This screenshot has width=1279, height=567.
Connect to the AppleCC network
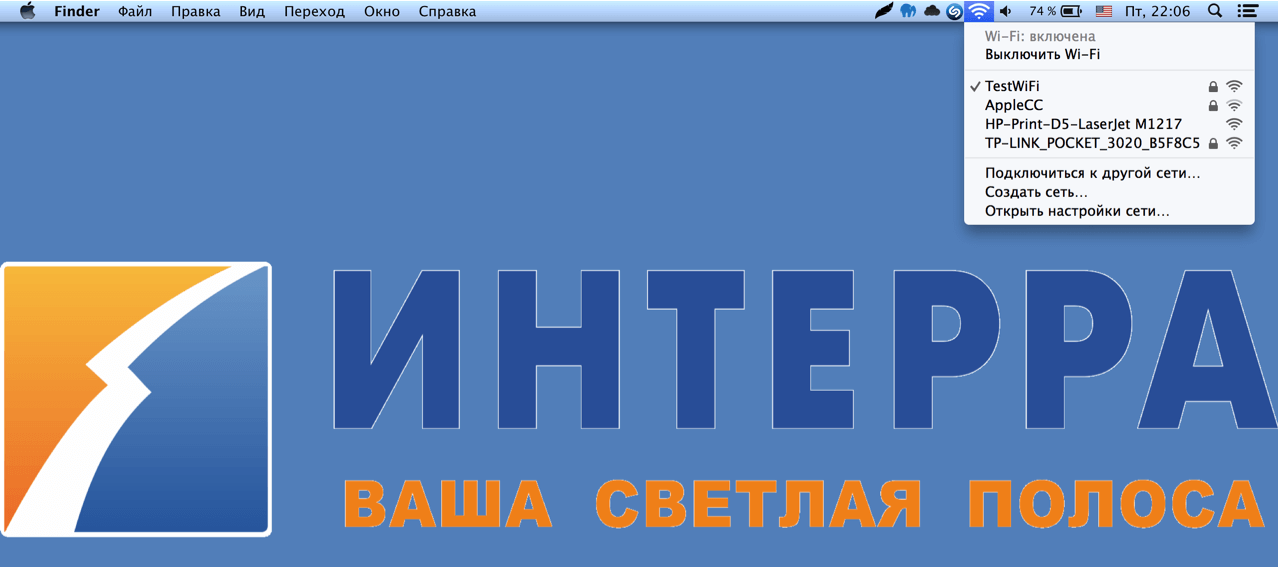1013,105
